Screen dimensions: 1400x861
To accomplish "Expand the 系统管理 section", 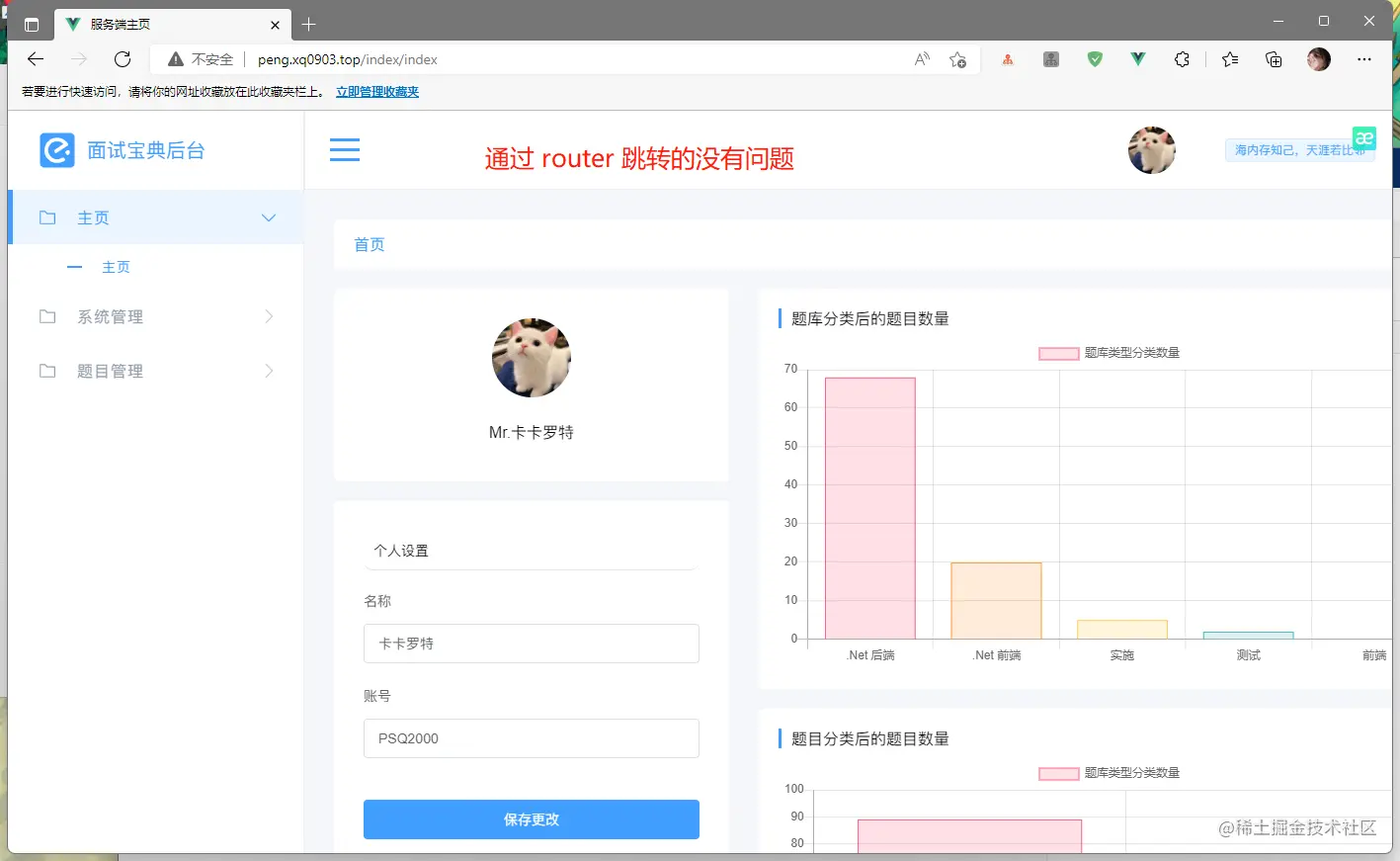I will [x=268, y=315].
